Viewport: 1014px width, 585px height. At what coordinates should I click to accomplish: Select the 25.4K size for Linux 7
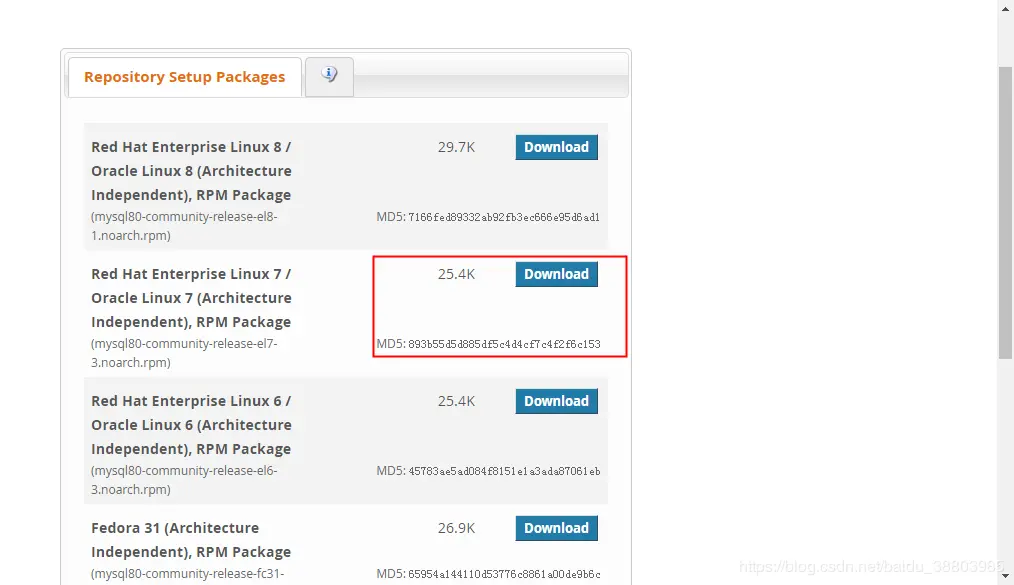[x=457, y=274]
